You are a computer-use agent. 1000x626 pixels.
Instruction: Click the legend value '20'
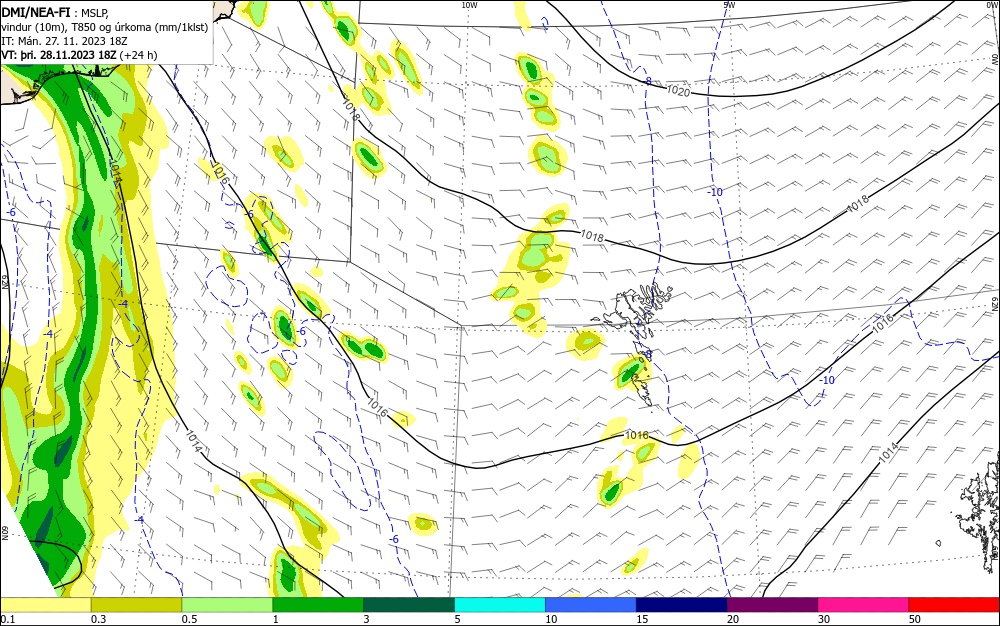coord(733,619)
